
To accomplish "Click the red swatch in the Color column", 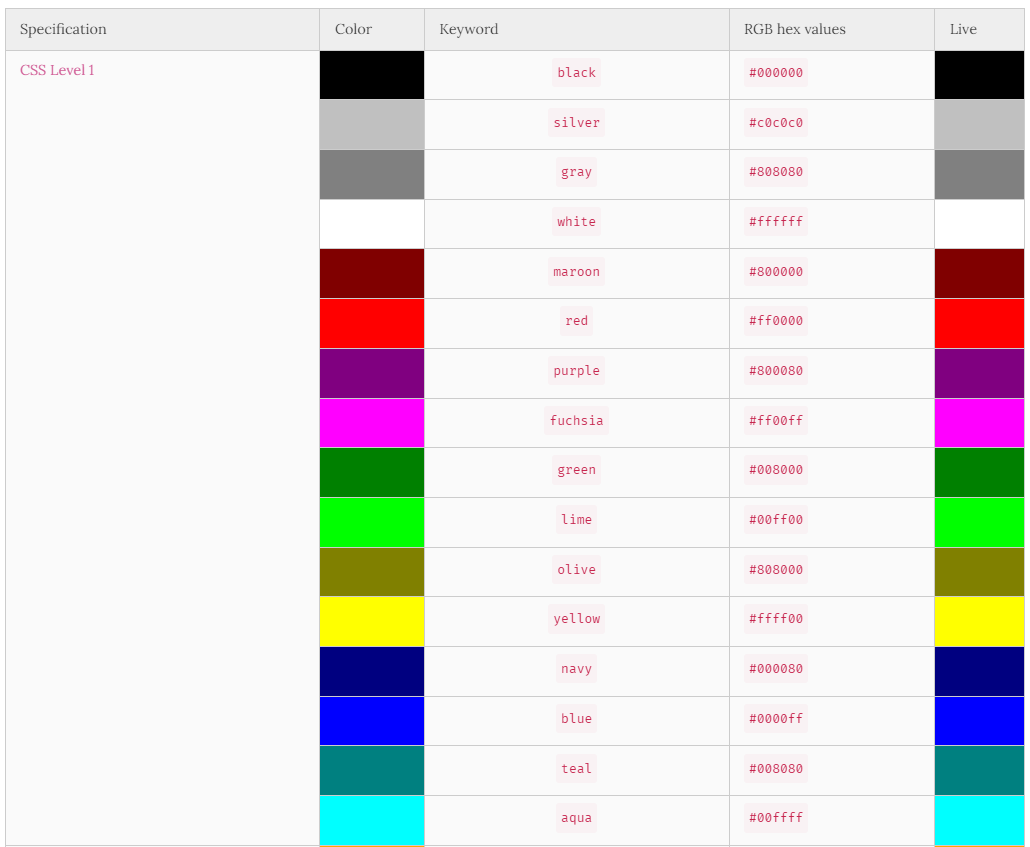I will (x=372, y=323).
